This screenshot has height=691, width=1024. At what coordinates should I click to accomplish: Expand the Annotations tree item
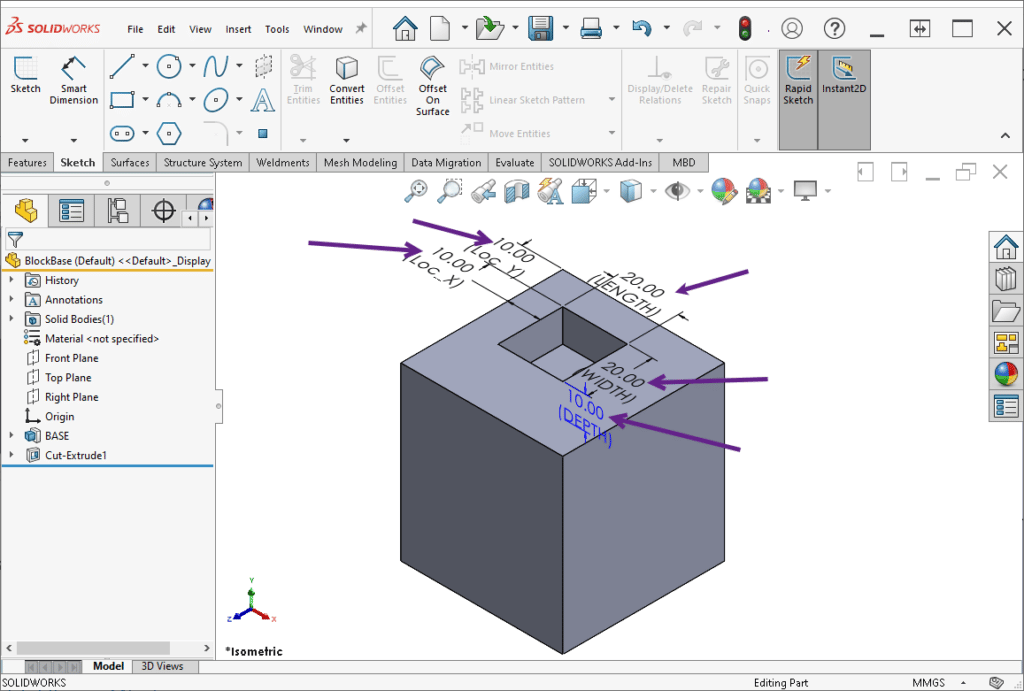point(13,299)
